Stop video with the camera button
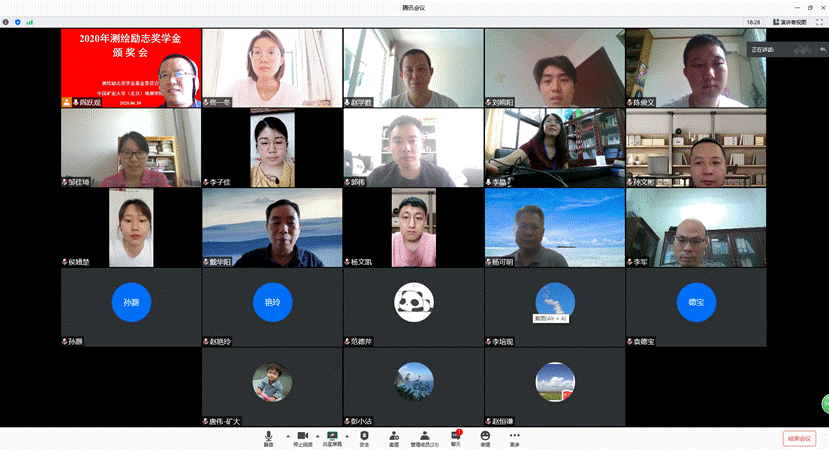 301,436
